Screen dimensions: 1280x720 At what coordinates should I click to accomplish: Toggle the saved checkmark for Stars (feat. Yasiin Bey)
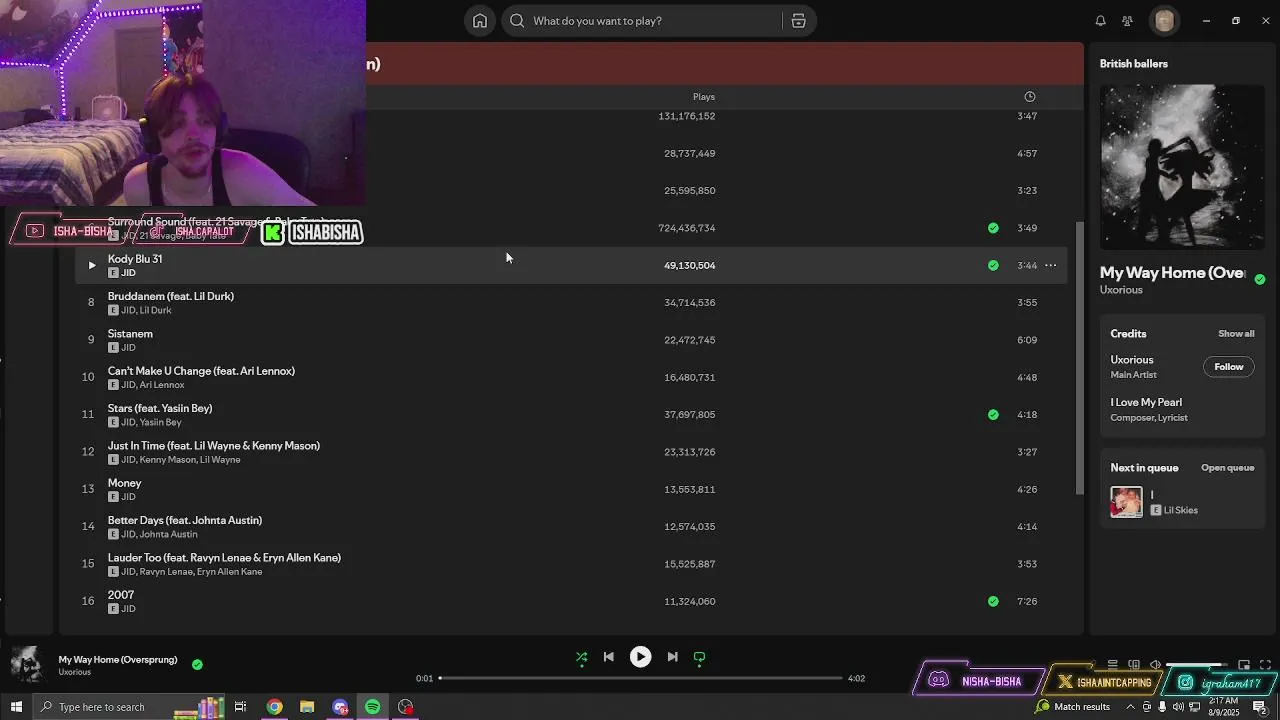[993, 414]
